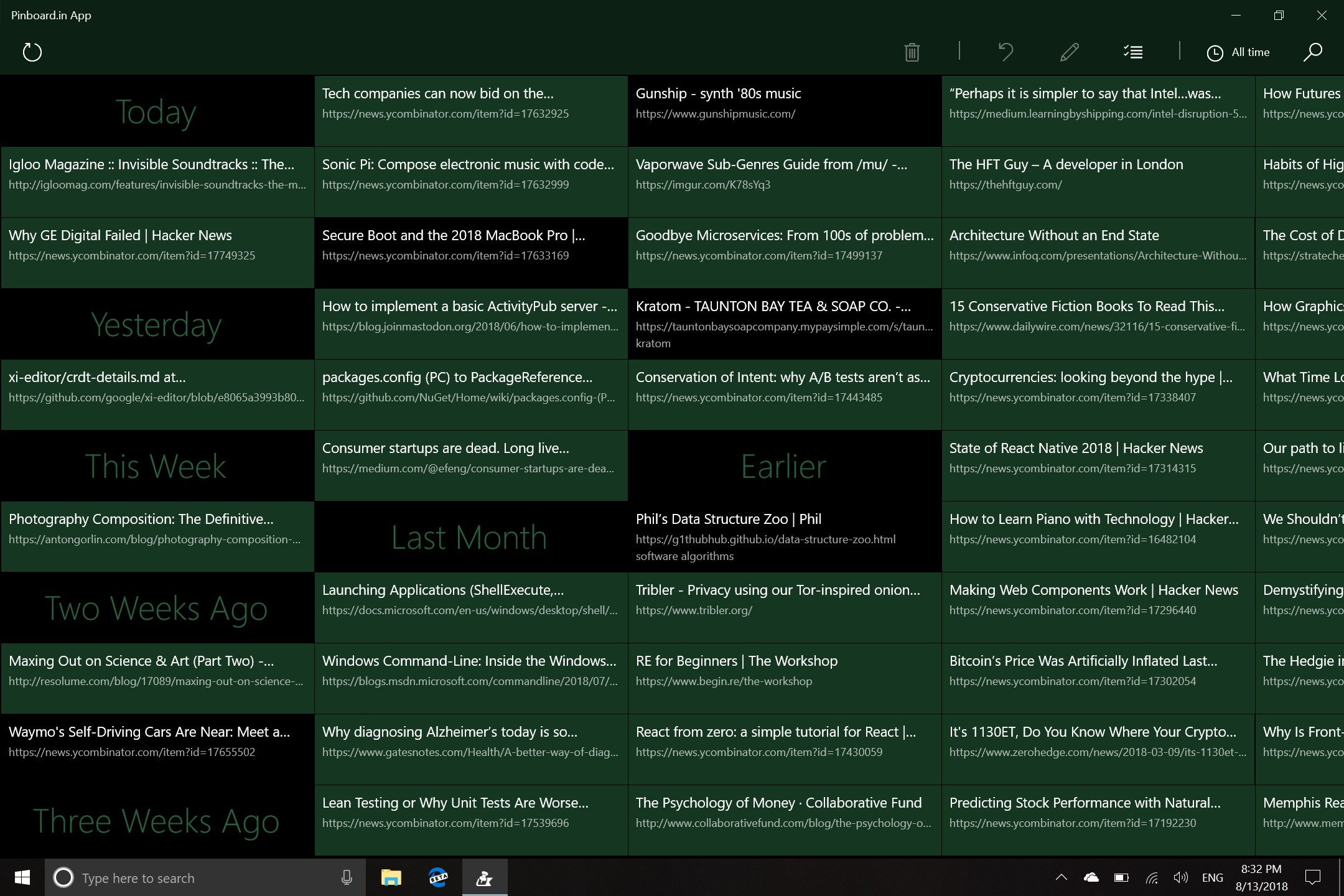
Task: Click the OneDrive cloud tray icon
Action: (x=1091, y=877)
